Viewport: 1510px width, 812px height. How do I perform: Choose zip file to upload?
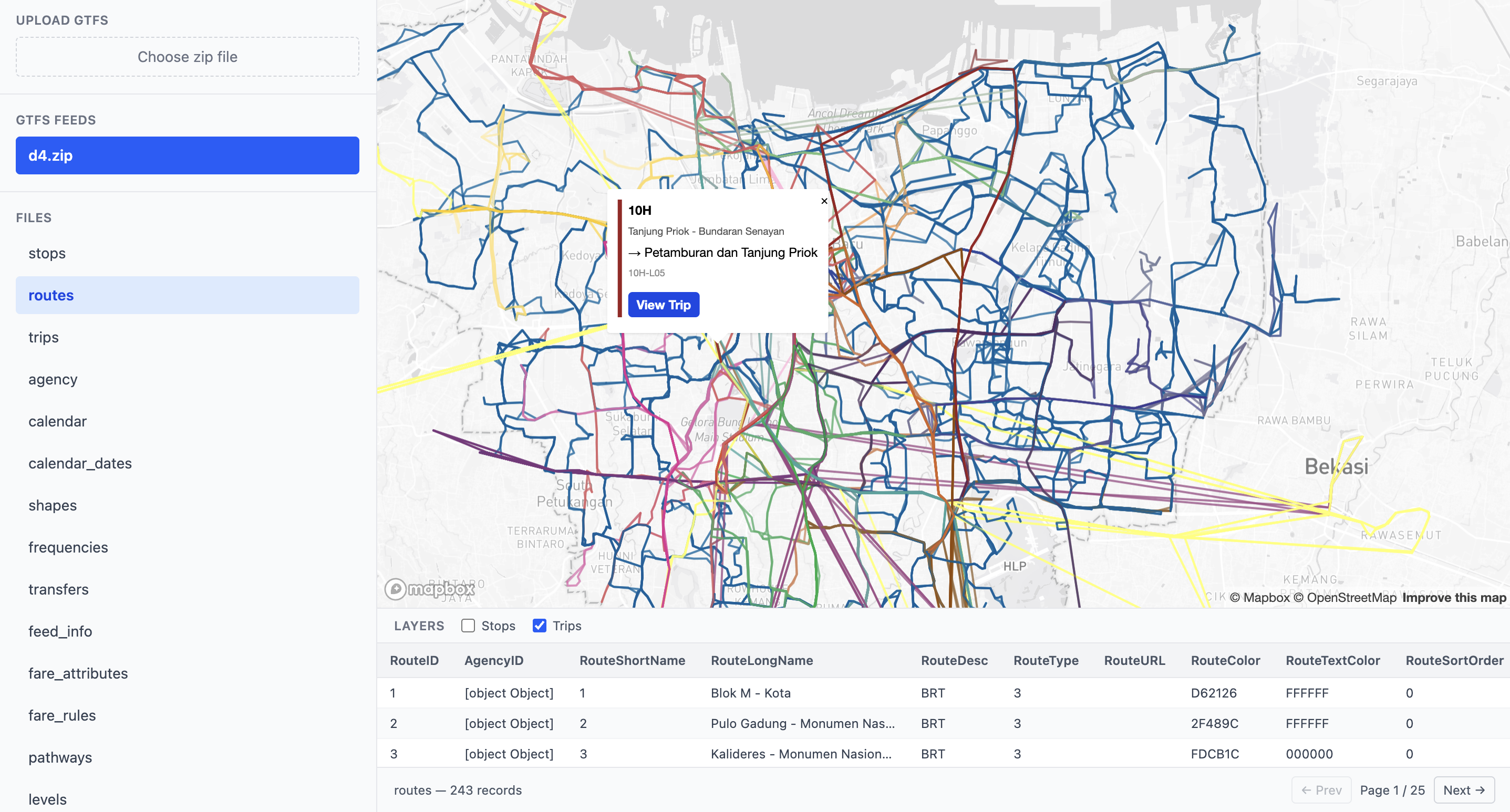click(x=187, y=57)
